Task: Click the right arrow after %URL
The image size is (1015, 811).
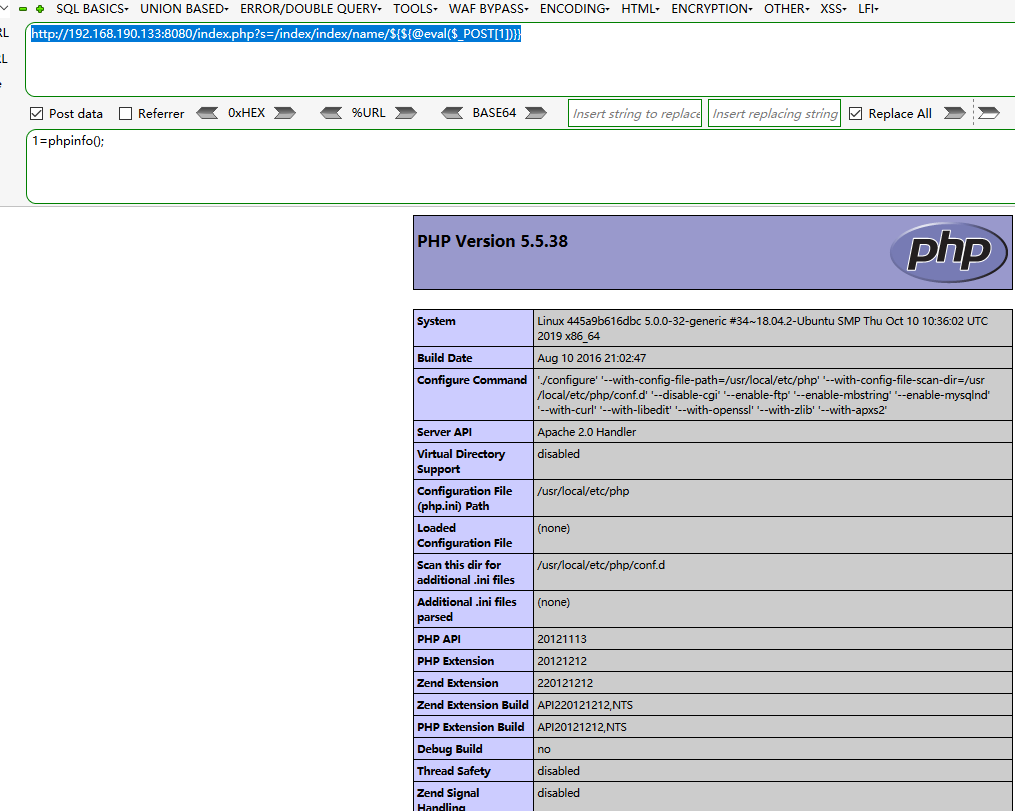Action: click(406, 113)
